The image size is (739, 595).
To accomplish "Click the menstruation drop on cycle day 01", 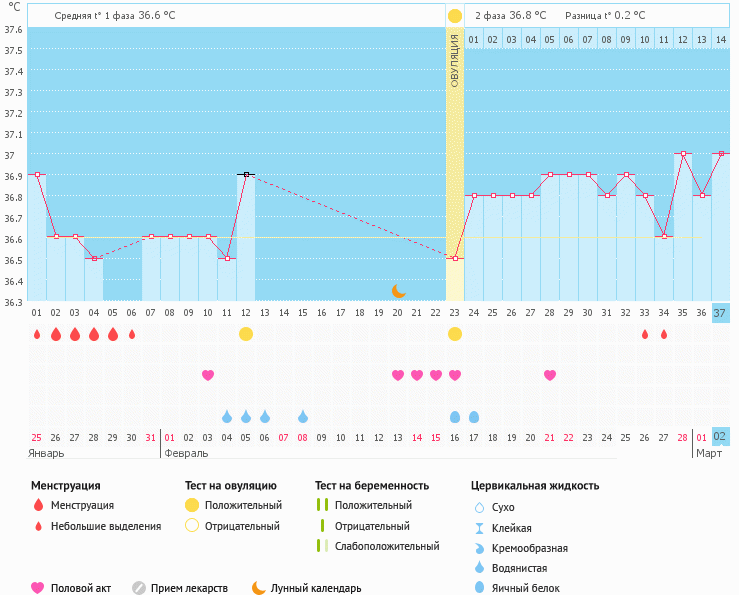I will 37,334.
